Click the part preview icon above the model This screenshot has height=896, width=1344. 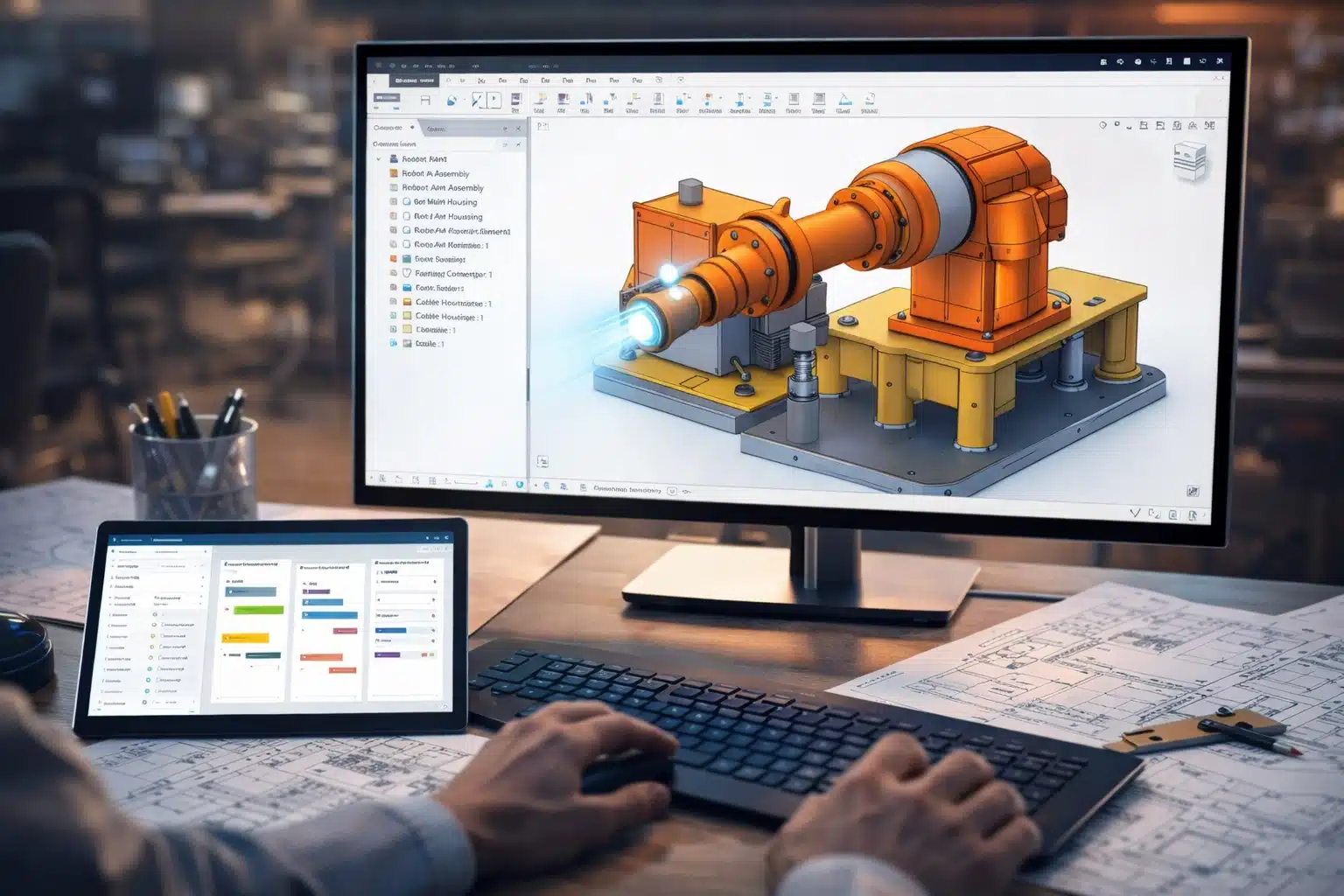click(1190, 157)
